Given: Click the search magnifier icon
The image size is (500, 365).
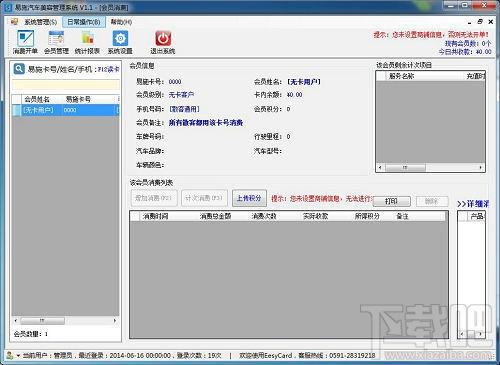Looking at the screenshot, I should [19, 69].
